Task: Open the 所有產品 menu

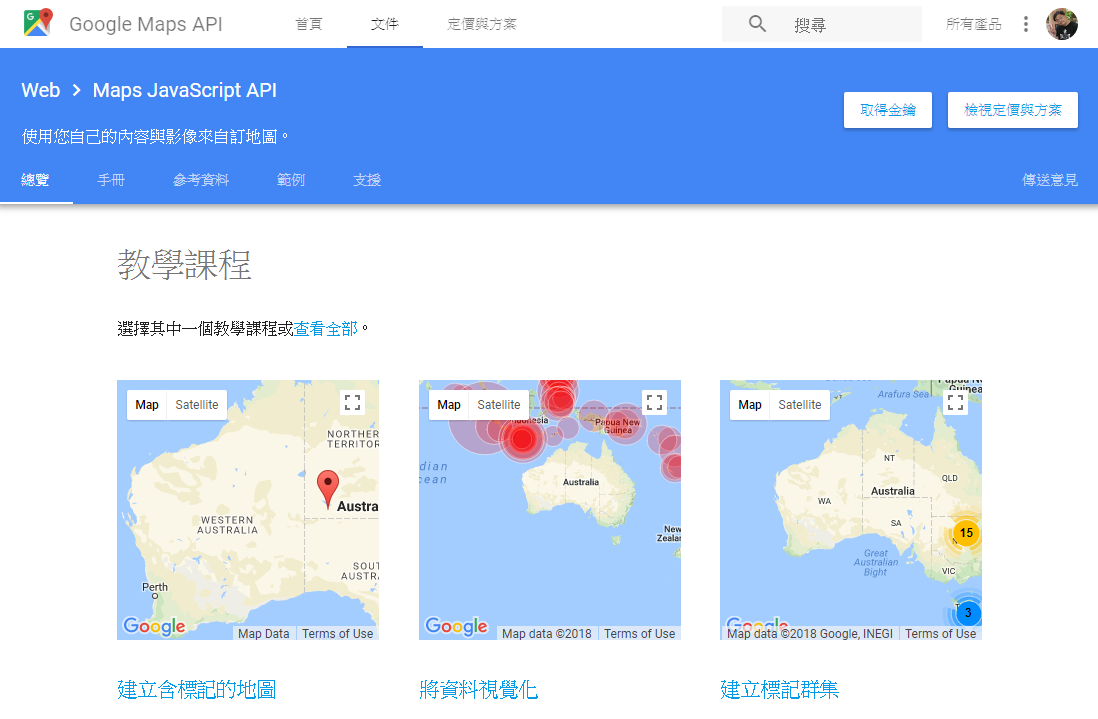Action: (x=973, y=24)
